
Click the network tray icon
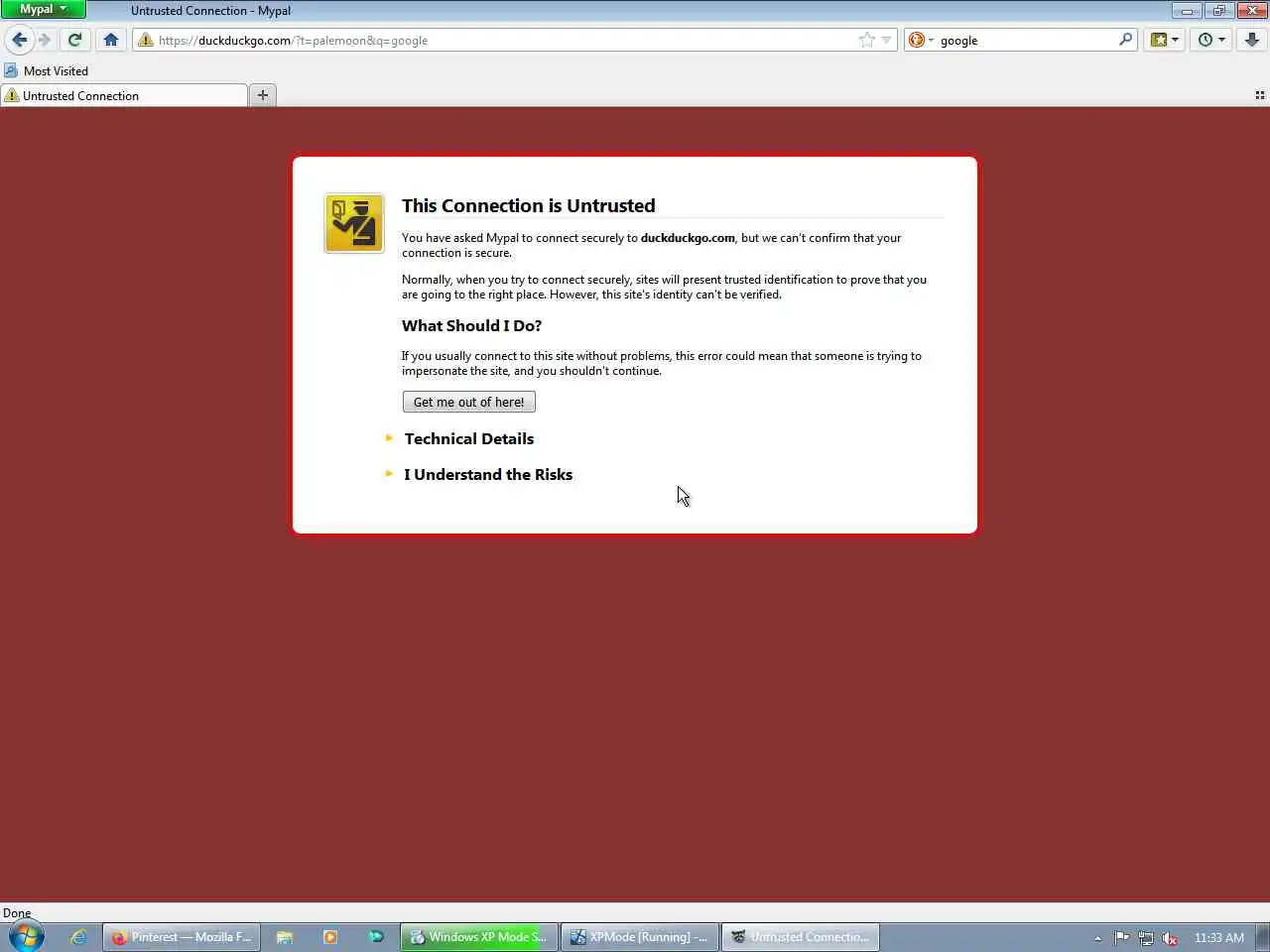coord(1146,938)
